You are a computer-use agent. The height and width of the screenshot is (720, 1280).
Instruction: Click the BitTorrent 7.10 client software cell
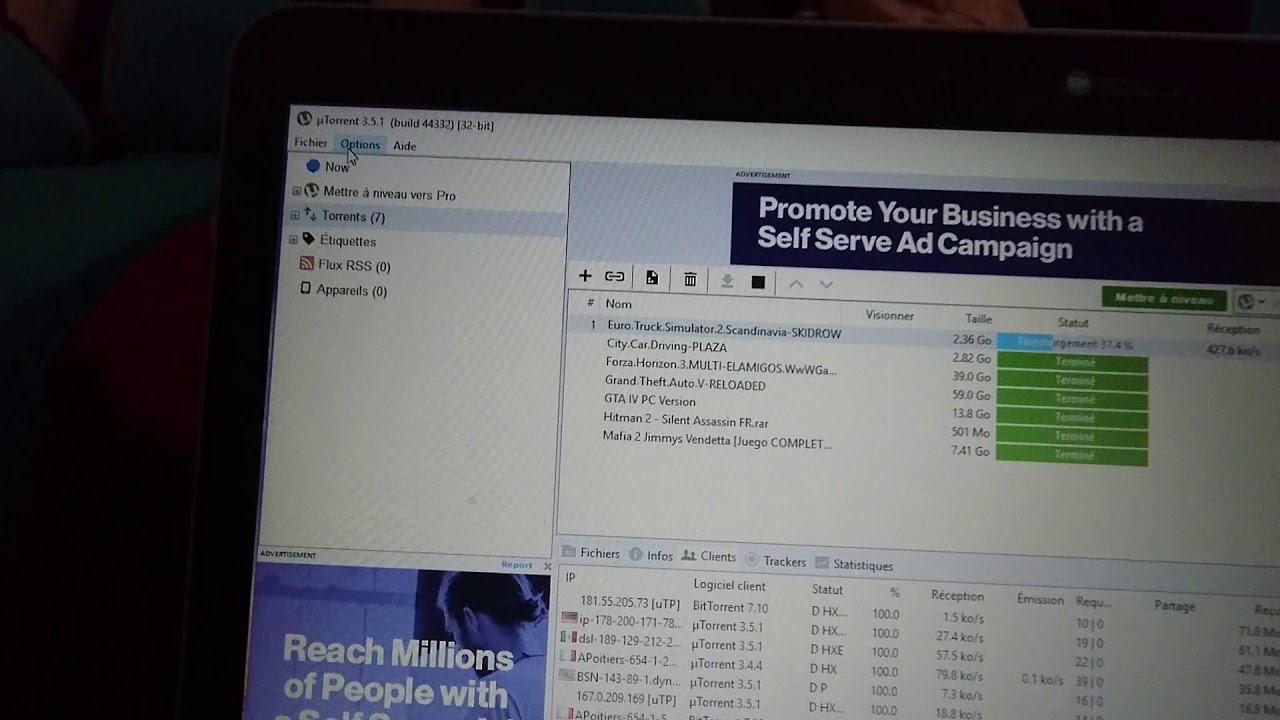pos(730,607)
